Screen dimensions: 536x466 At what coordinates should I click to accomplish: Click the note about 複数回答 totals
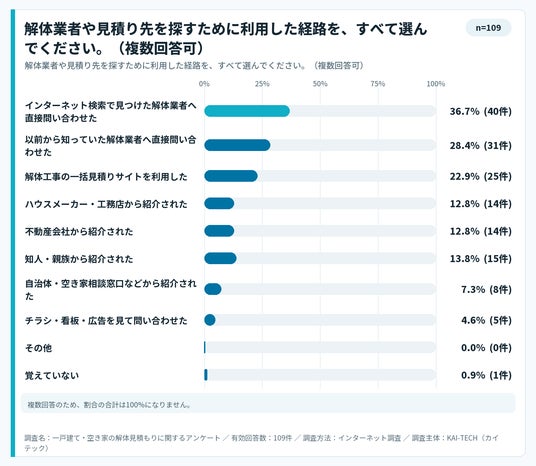click(109, 405)
